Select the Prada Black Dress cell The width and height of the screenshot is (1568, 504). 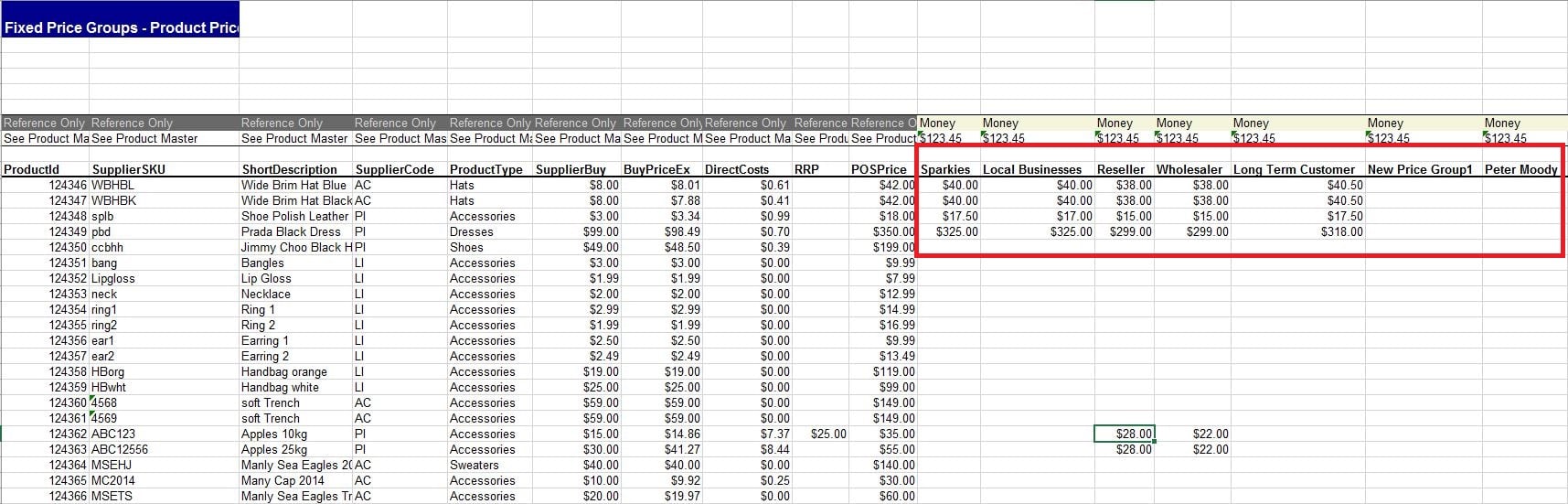[x=295, y=231]
